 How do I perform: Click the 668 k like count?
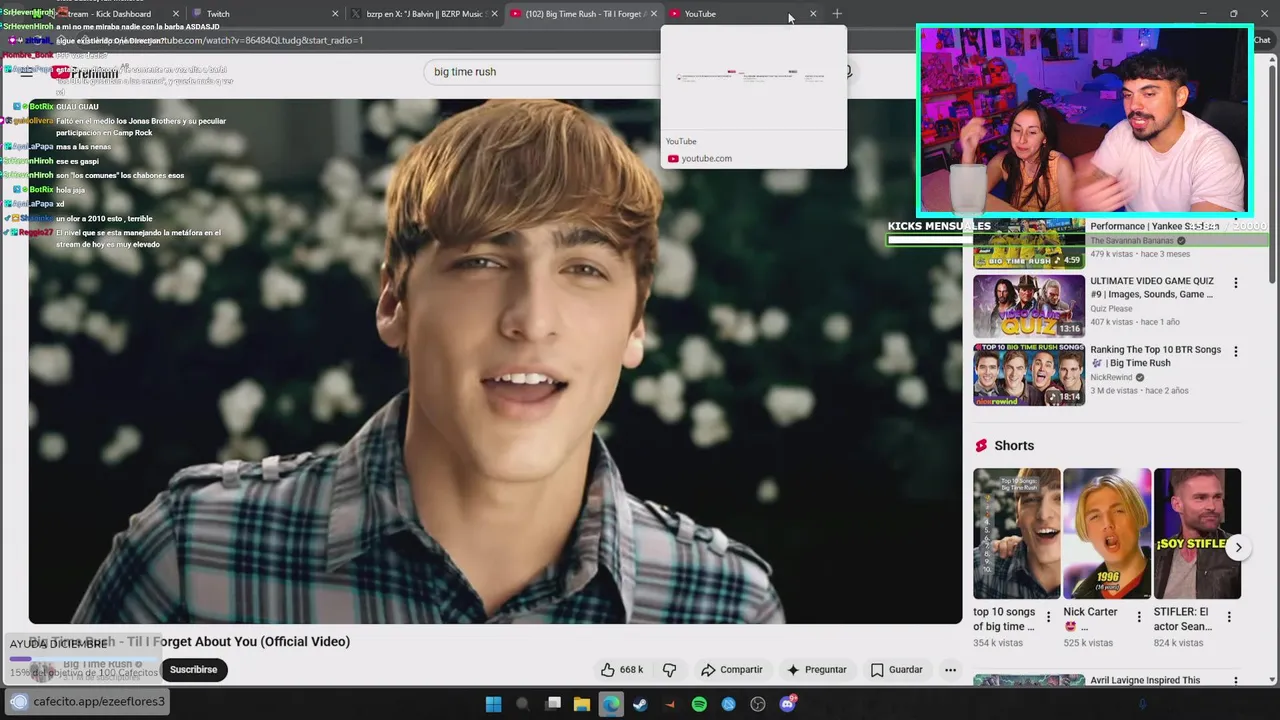point(631,670)
